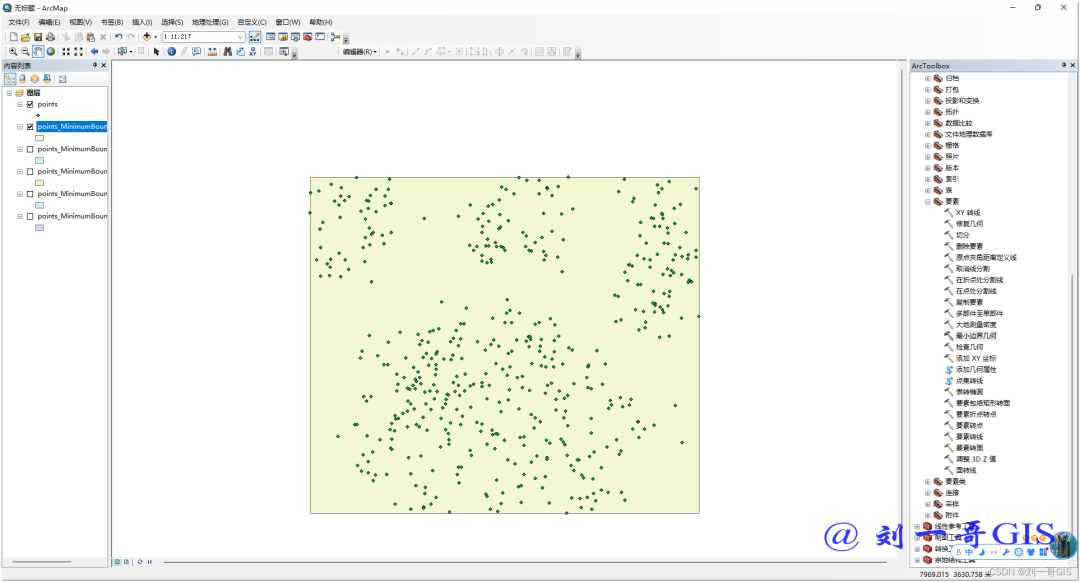Open the Find binoculars tool
Screen dimensions: 1080x582
click(x=227, y=52)
